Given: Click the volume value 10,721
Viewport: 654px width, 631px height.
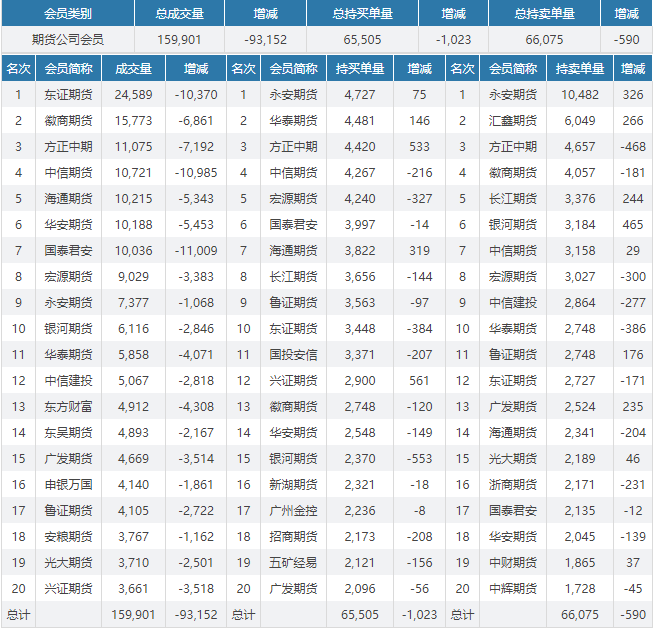Looking at the screenshot, I should 133,173.
